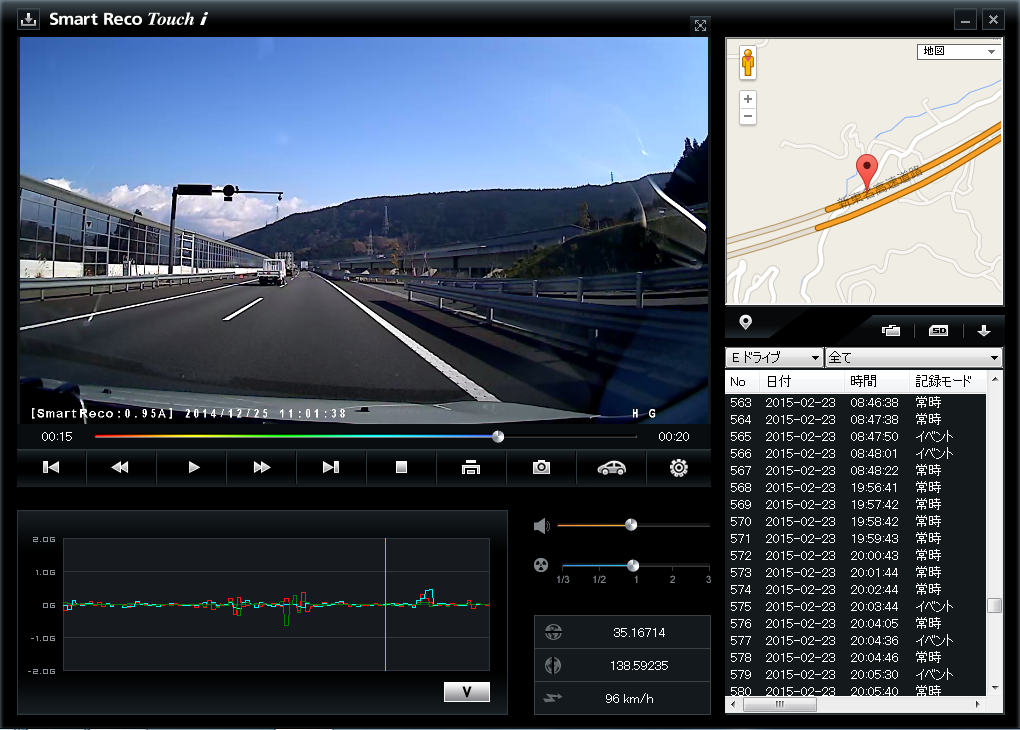Select recording No 563 row

(x=855, y=403)
